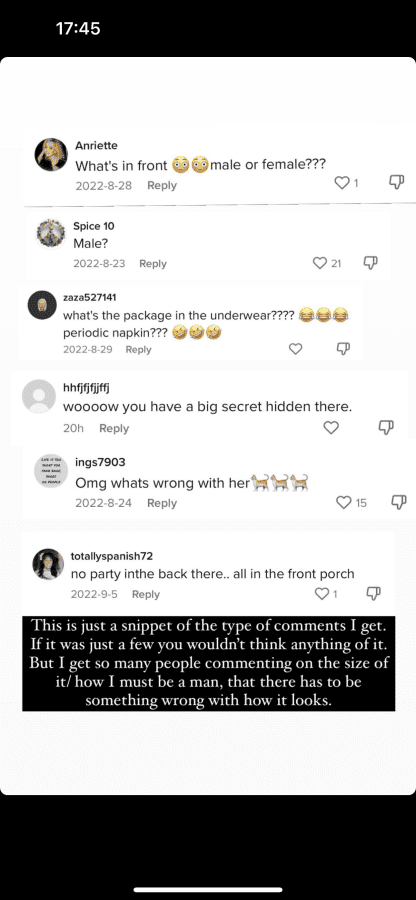Open Anriette's profile picture
Viewport: 416px width, 900px height.
coord(52,154)
